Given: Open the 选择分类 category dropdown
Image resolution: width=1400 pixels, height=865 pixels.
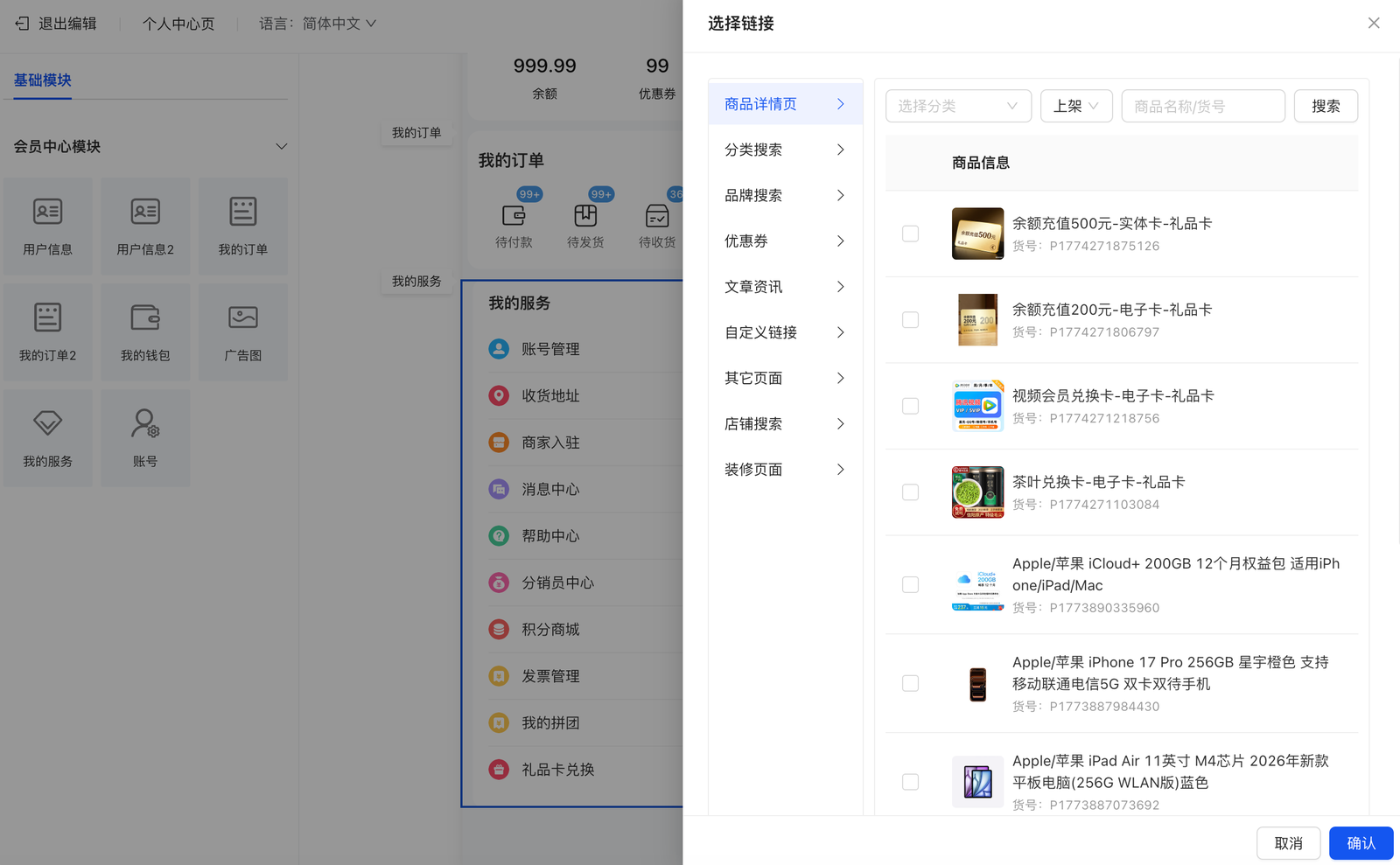Looking at the screenshot, I should [x=958, y=106].
